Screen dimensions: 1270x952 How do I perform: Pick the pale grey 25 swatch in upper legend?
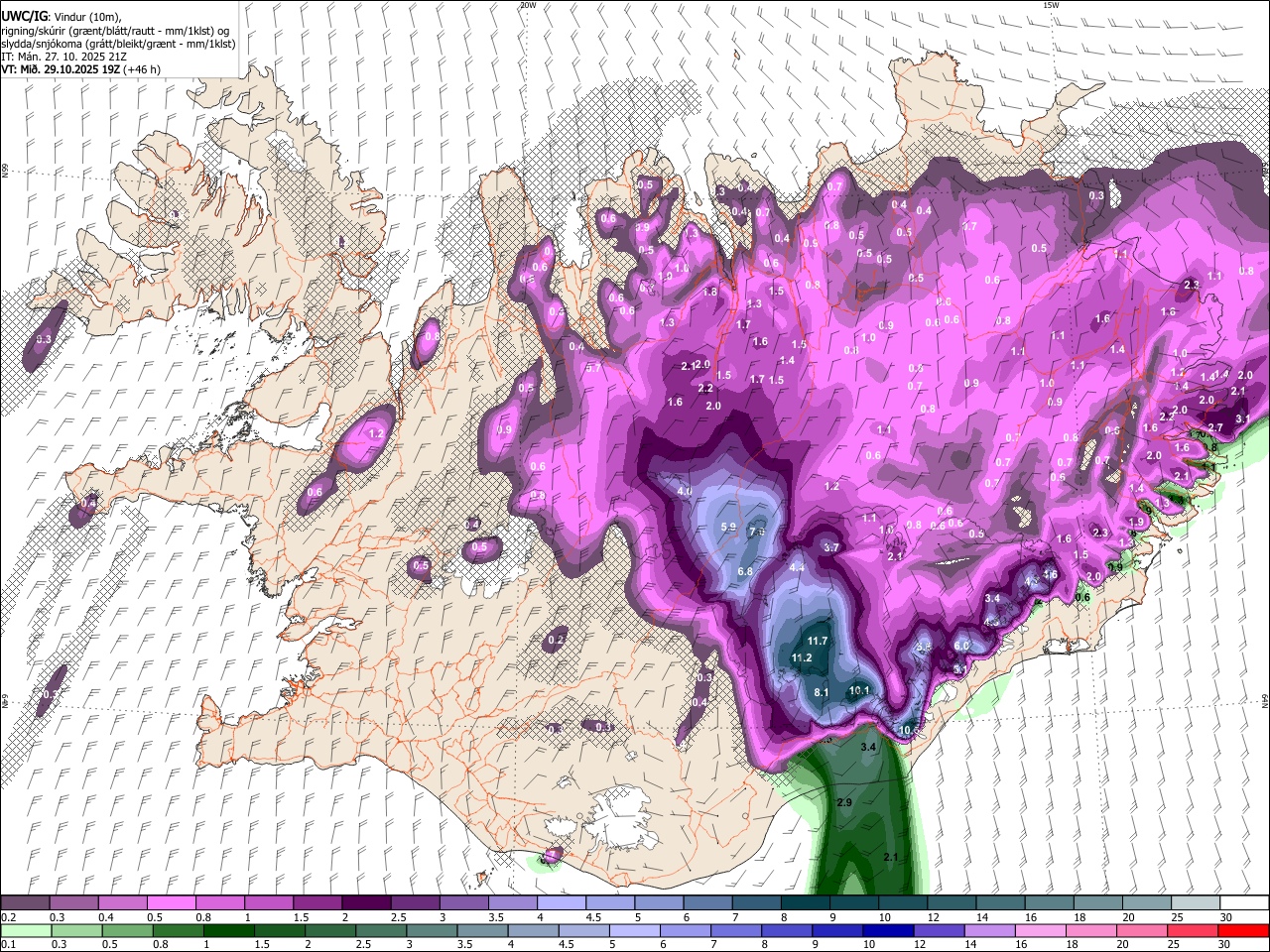point(1196,903)
